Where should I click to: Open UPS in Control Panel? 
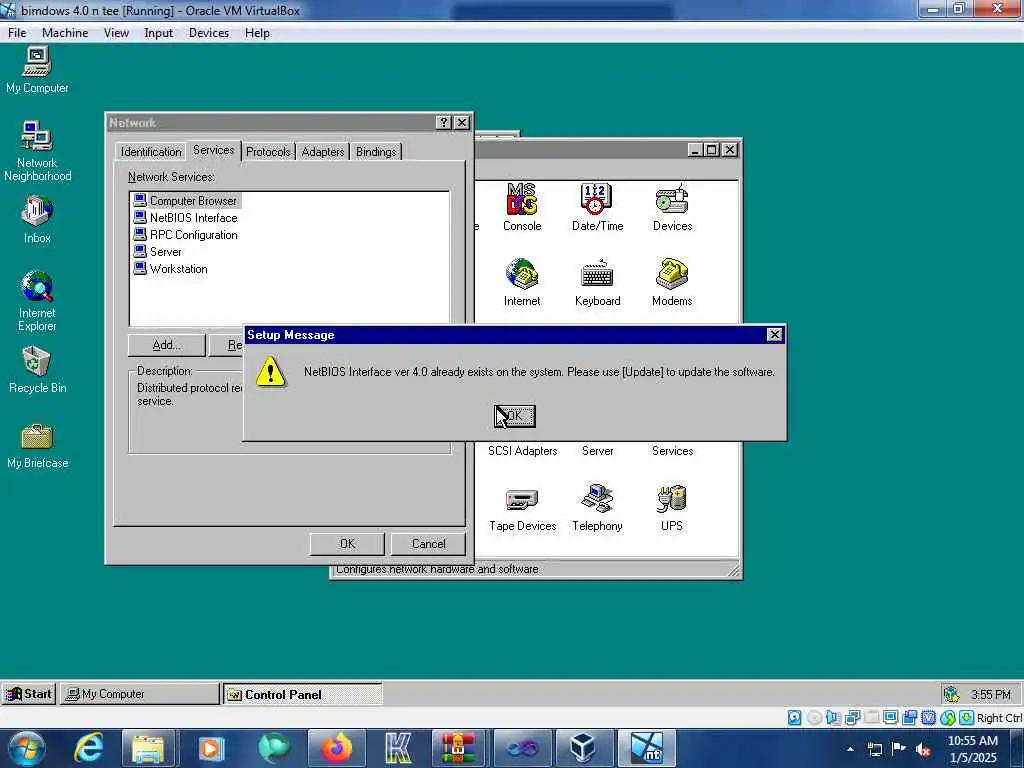671,508
